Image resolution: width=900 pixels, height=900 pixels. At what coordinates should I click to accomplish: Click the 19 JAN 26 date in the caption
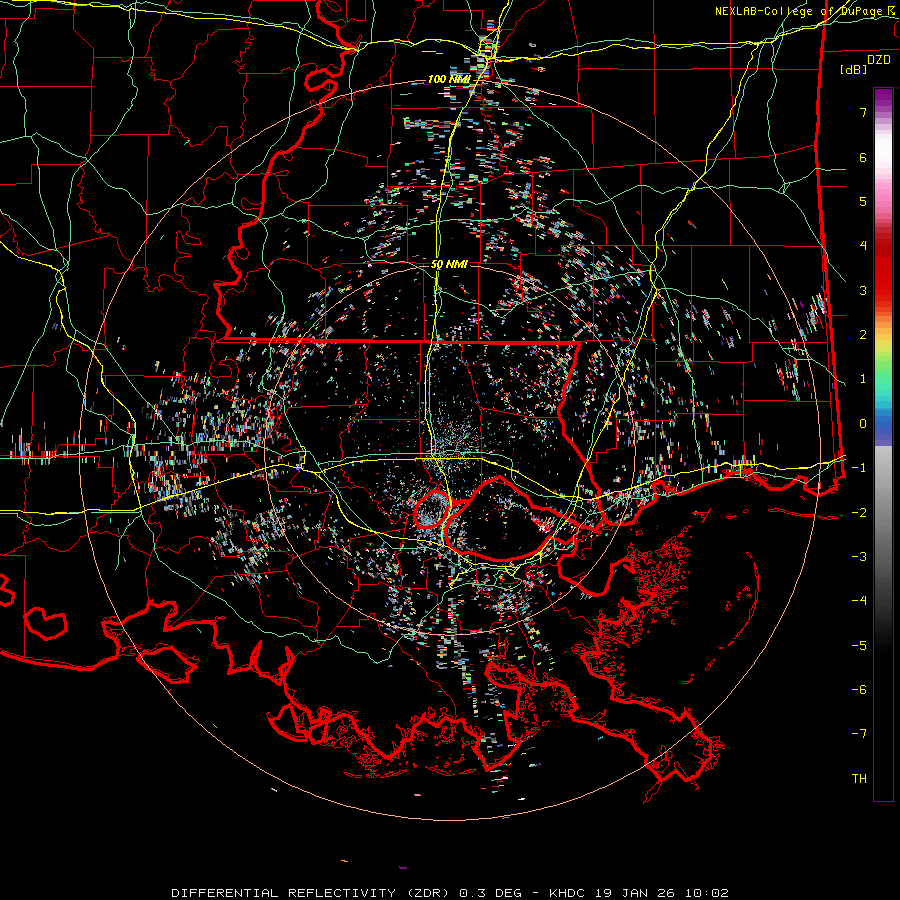636,893
